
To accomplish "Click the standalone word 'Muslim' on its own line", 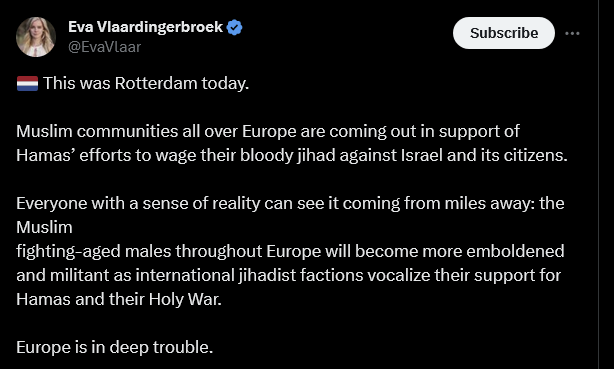I will point(44,227).
